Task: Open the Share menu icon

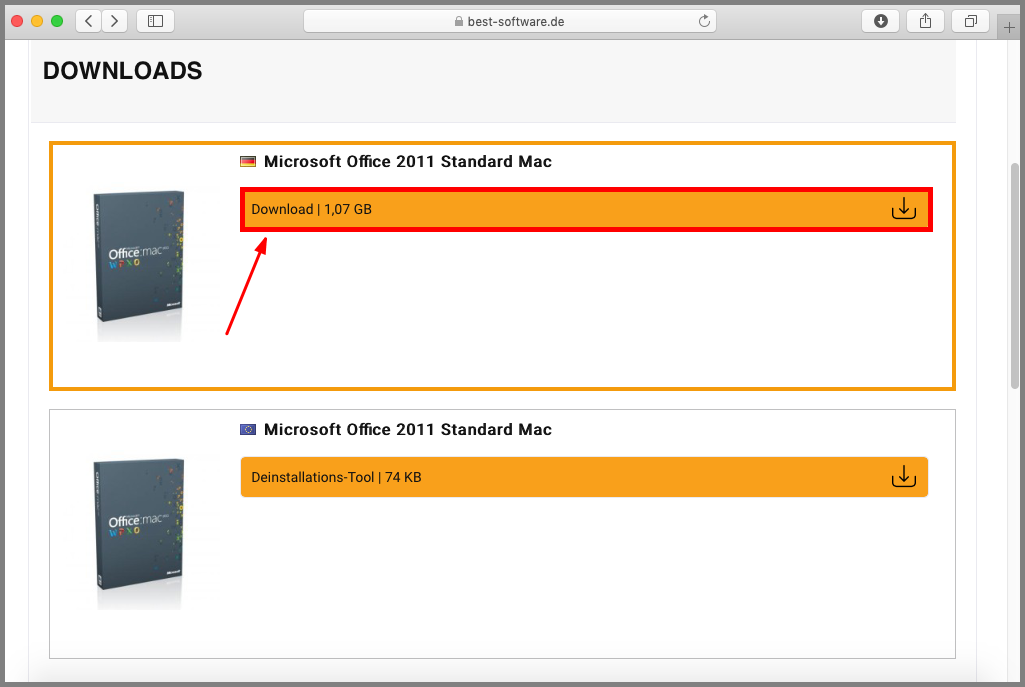Action: [926, 21]
